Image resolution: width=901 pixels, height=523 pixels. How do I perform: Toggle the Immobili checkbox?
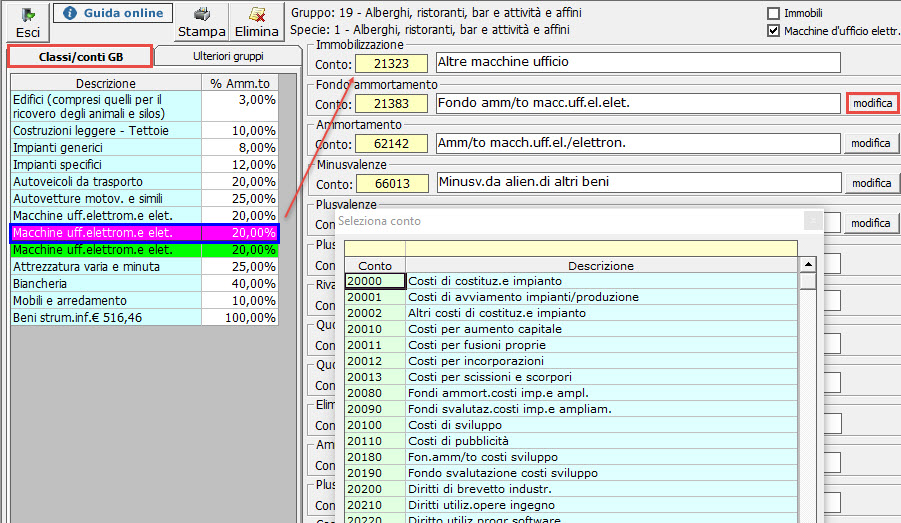(773, 13)
